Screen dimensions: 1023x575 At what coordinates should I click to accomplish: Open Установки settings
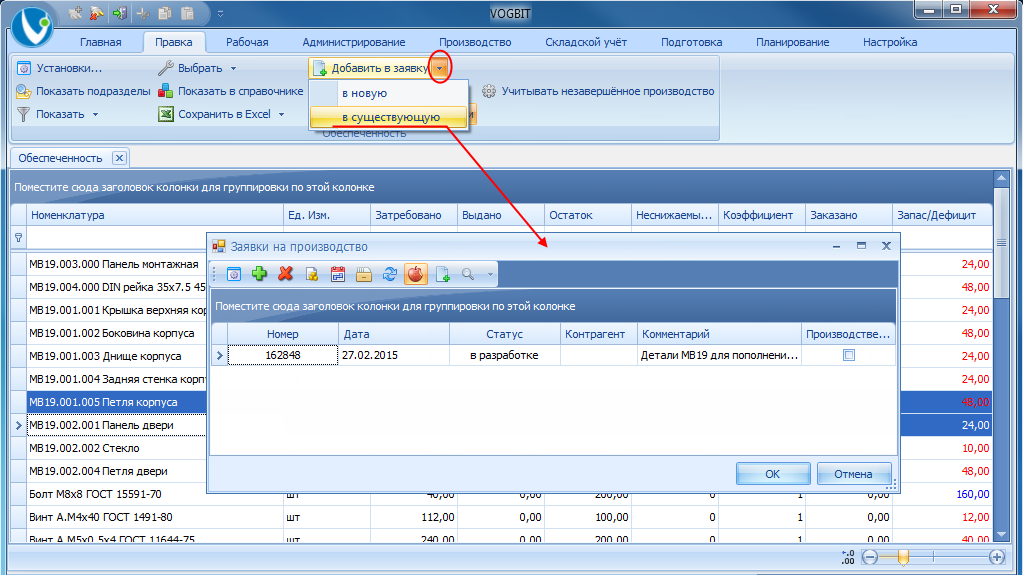(x=59, y=68)
